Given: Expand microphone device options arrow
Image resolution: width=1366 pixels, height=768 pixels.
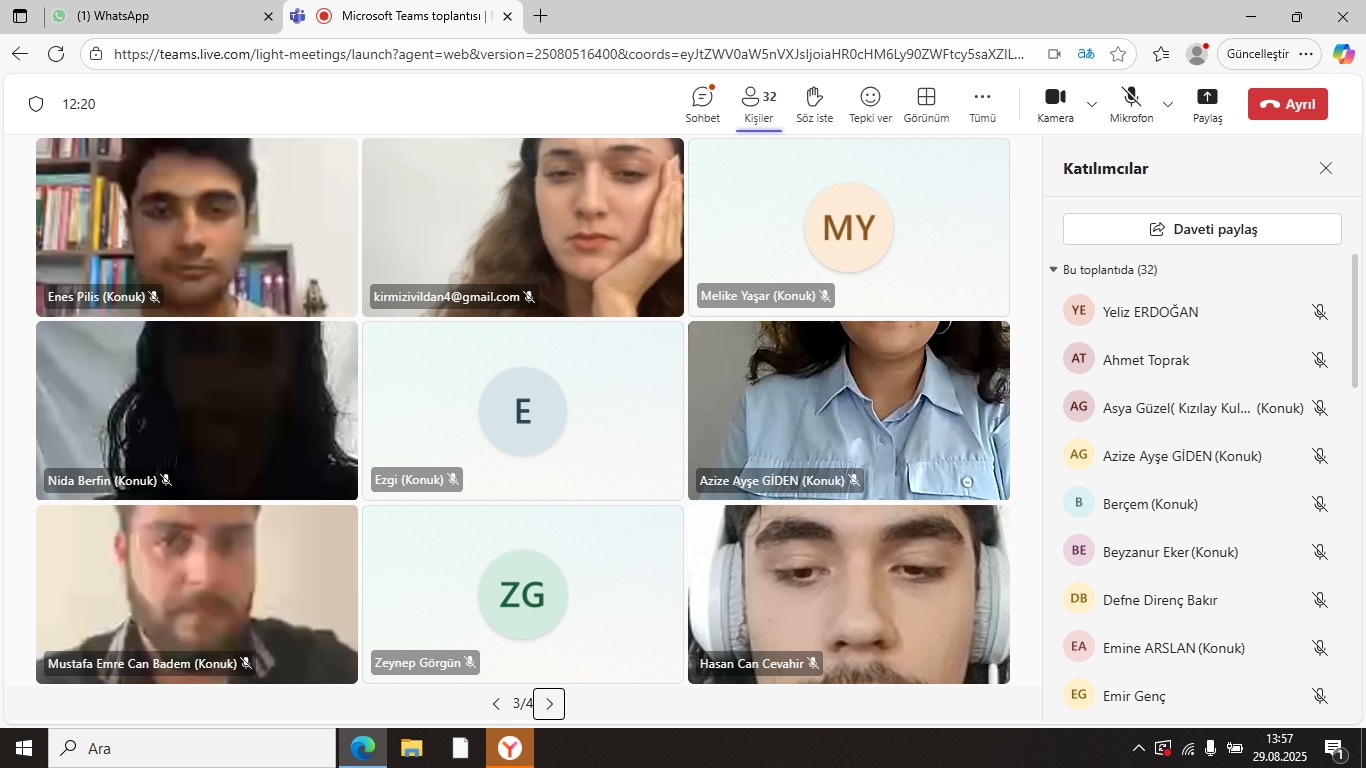Looking at the screenshot, I should point(1167,104).
